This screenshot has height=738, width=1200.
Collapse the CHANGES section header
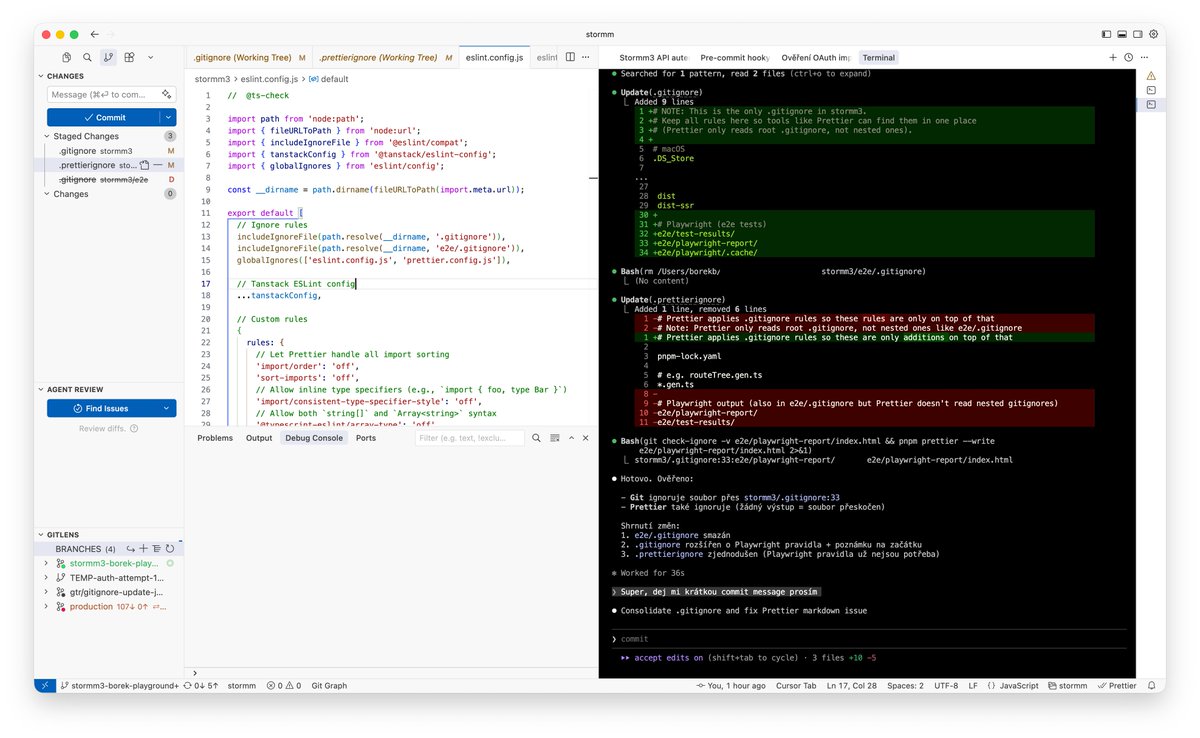point(65,76)
